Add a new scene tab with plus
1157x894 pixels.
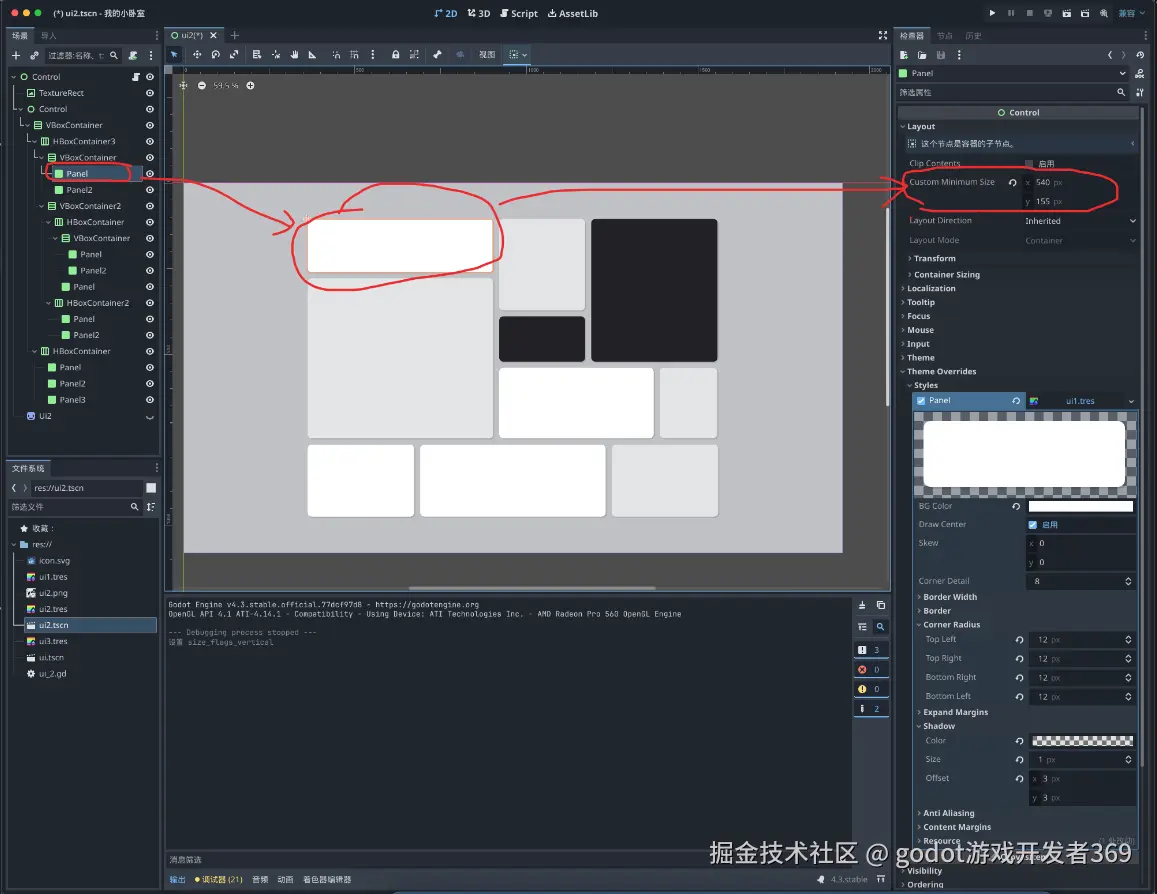(x=235, y=35)
